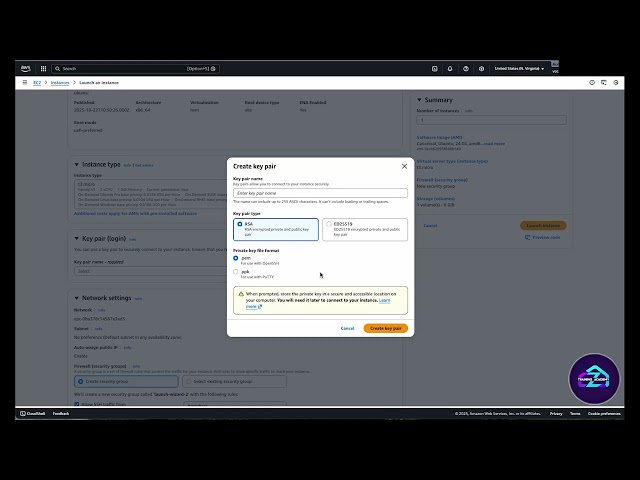The height and width of the screenshot is (480, 640).
Task: Open the key pair name Select dropdown
Action: 150,271
